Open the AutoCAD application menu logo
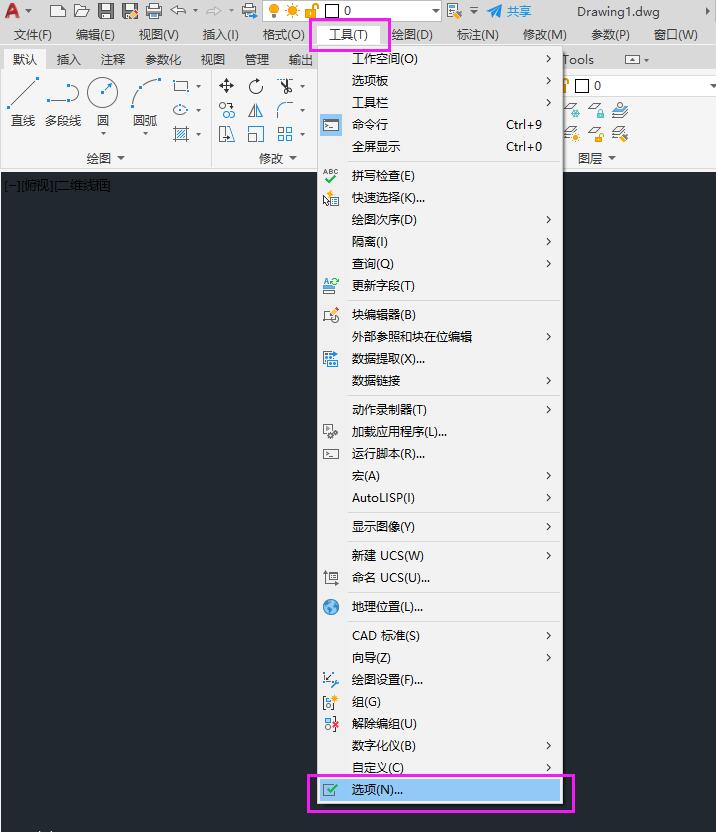The image size is (716, 832). point(12,11)
